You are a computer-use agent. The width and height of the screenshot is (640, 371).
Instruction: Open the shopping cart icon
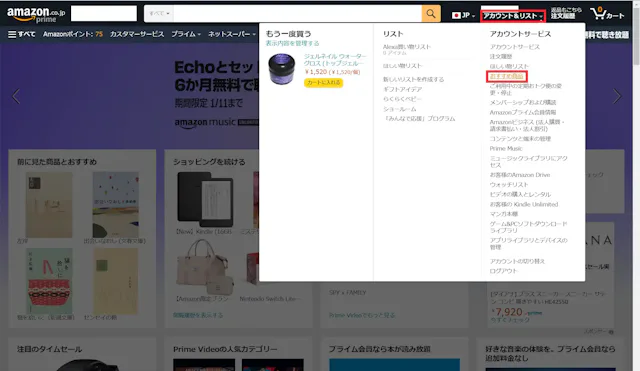[607, 14]
